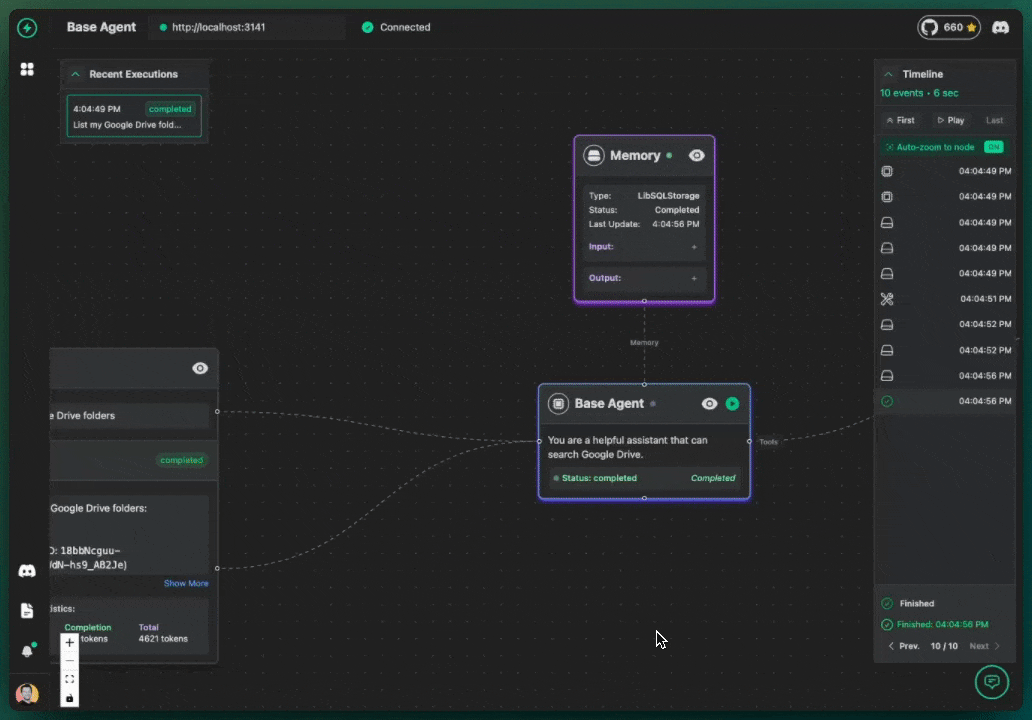Click the Memory edge label on canvas

pyautogui.click(x=644, y=342)
